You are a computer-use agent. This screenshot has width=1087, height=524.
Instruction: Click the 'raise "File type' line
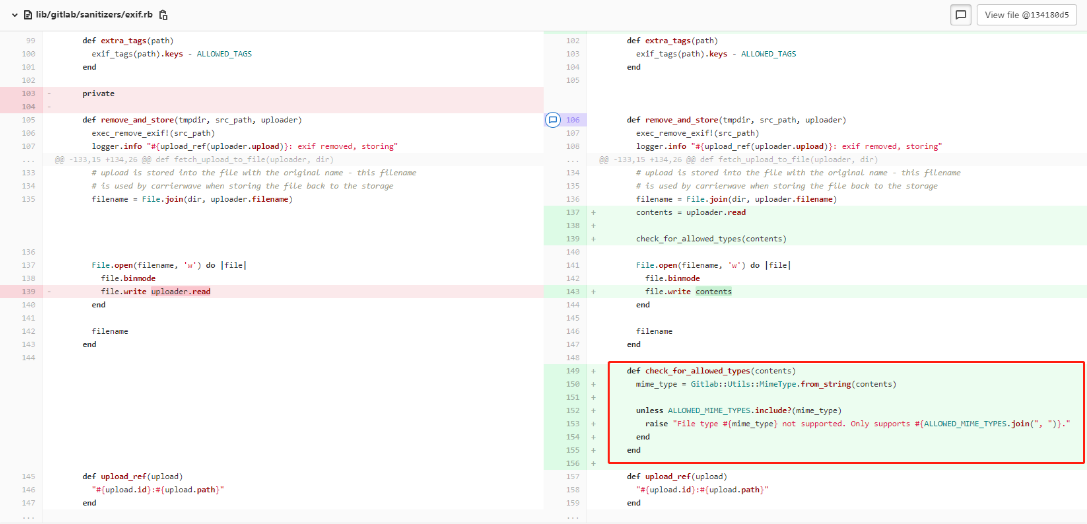[858, 423]
